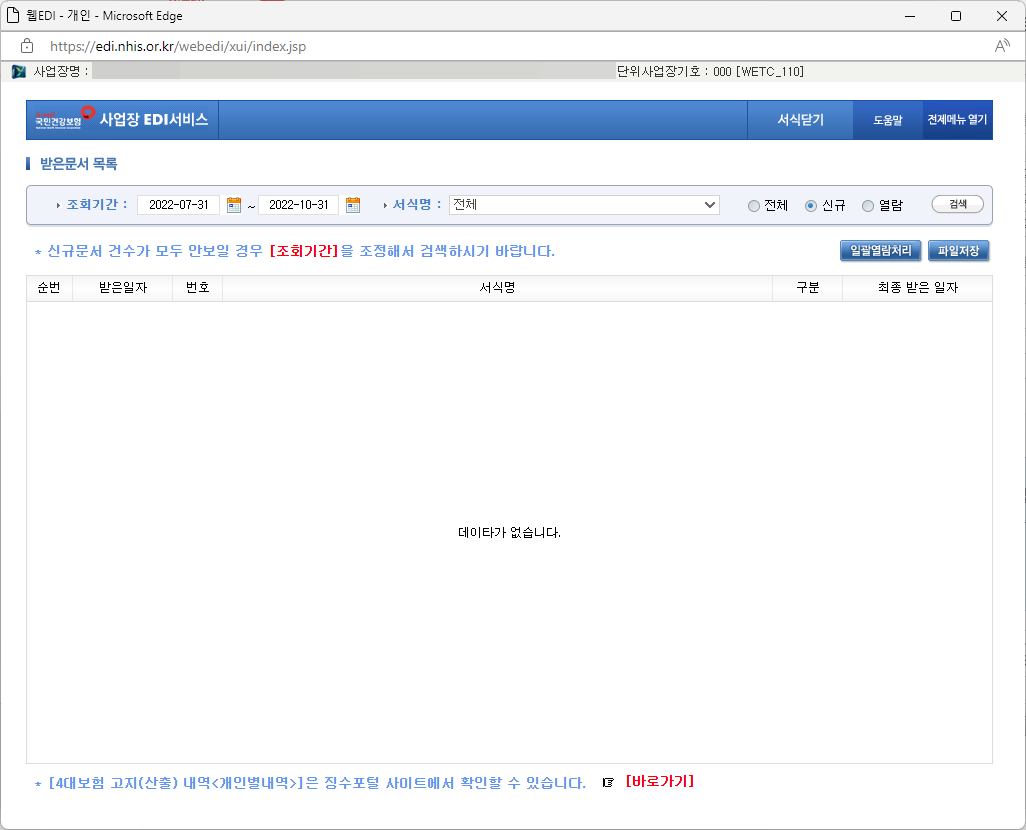The image size is (1026, 830).
Task: Select the 열람 radio button
Action: click(x=868, y=206)
